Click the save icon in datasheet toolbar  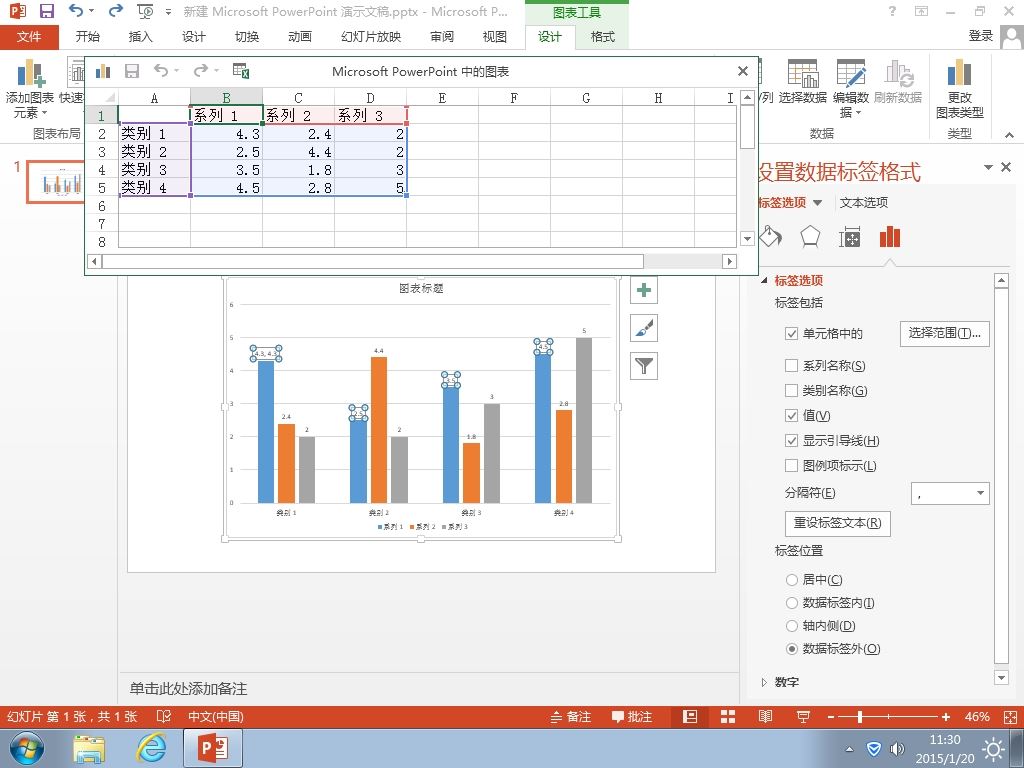[x=132, y=71]
